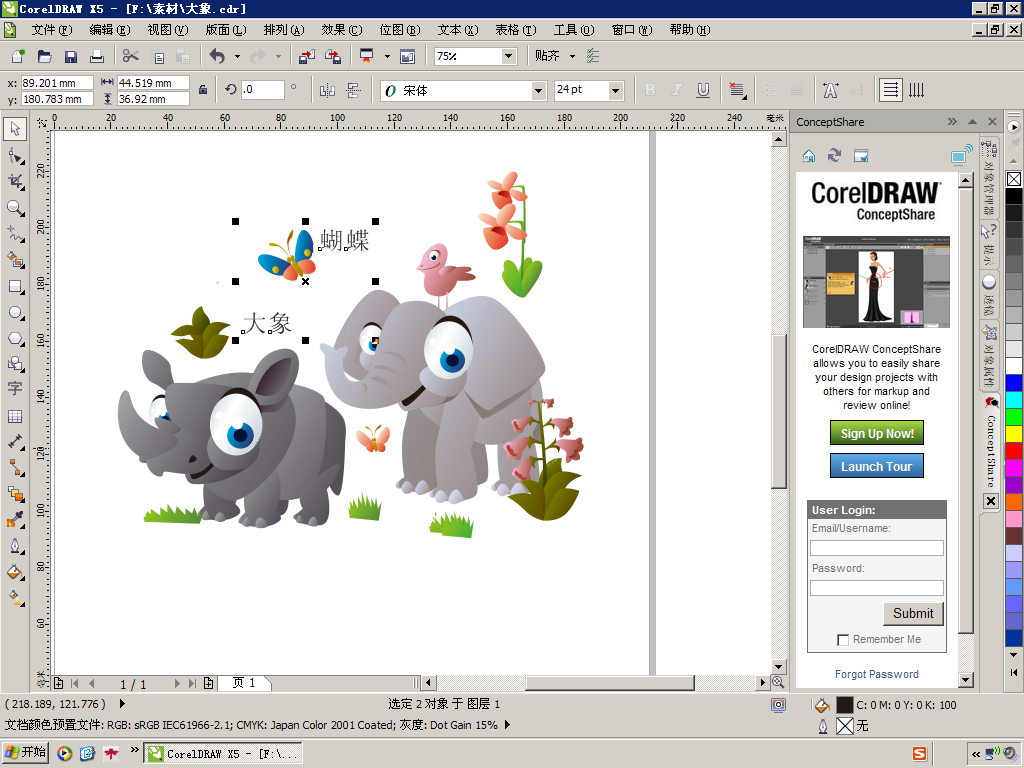The width and height of the screenshot is (1024, 768).
Task: Toggle underline text formatting
Action: click(x=703, y=90)
